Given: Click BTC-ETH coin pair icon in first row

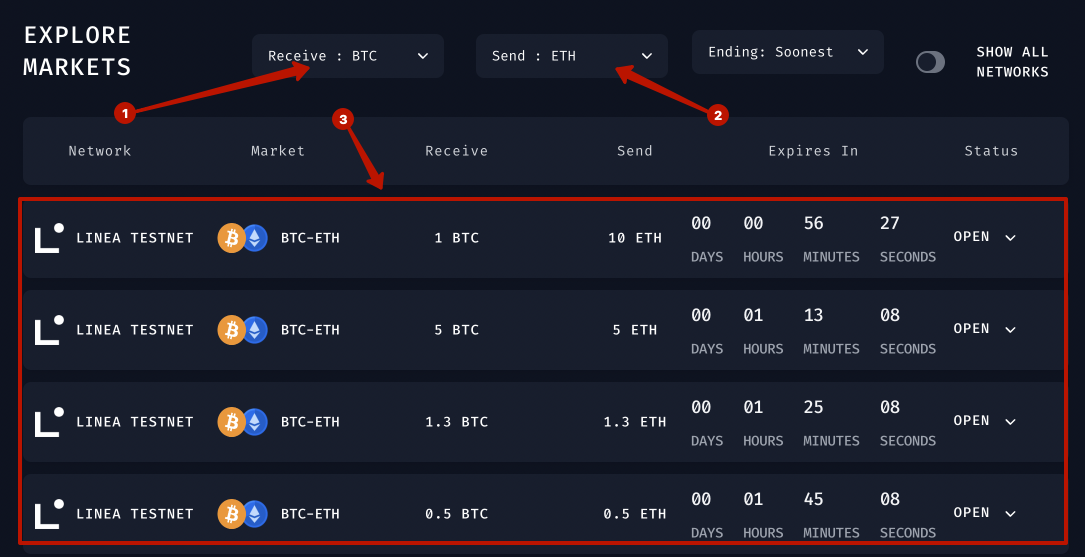Looking at the screenshot, I should (243, 238).
